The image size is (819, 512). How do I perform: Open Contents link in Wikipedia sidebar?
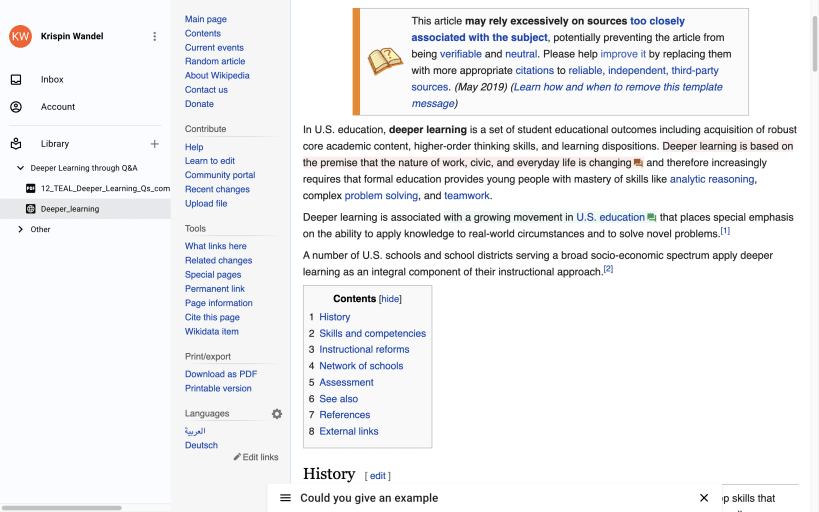click(x=203, y=33)
